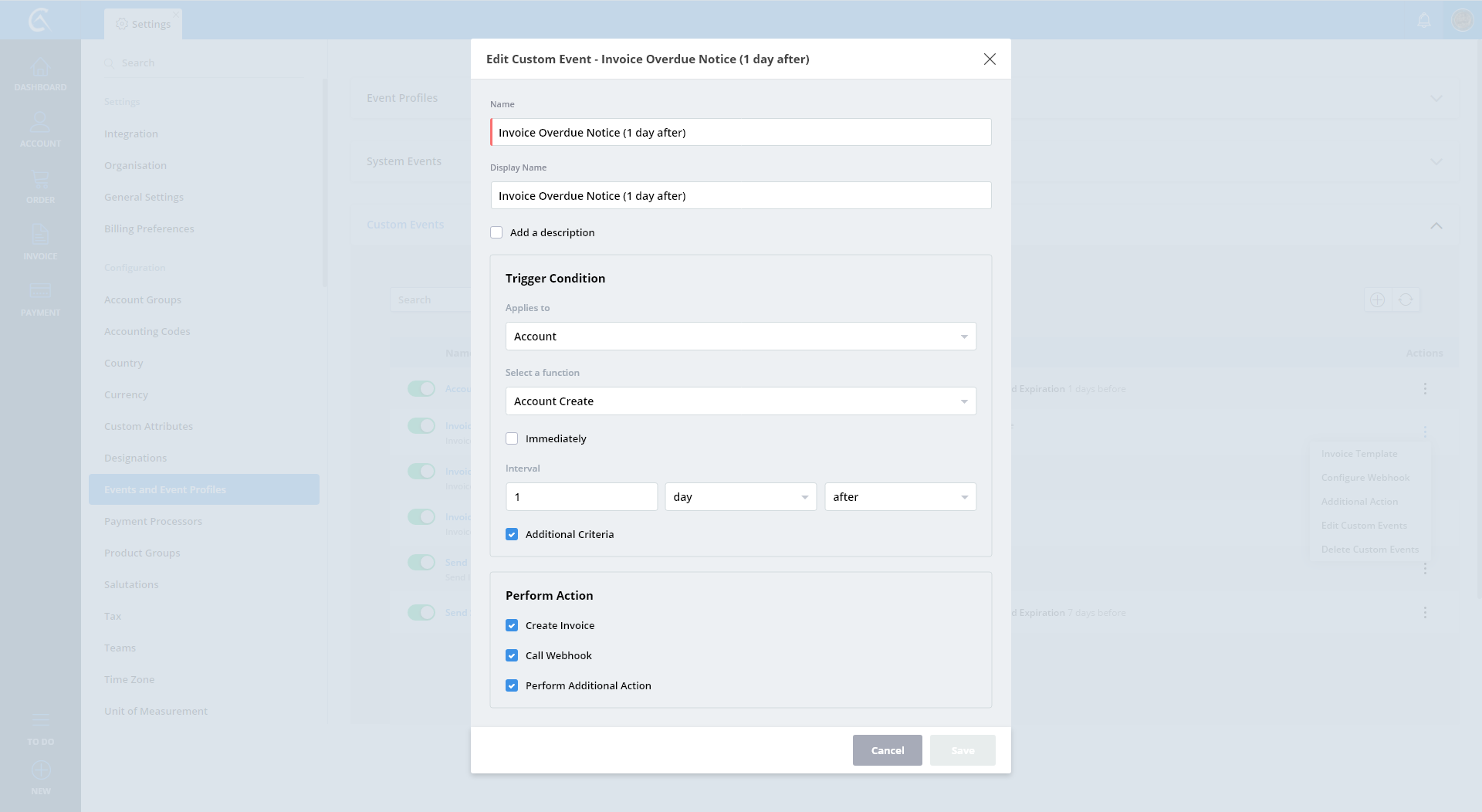Uncheck the Call Webhook checkbox
Screen dimensions: 1482x812
coord(512,655)
